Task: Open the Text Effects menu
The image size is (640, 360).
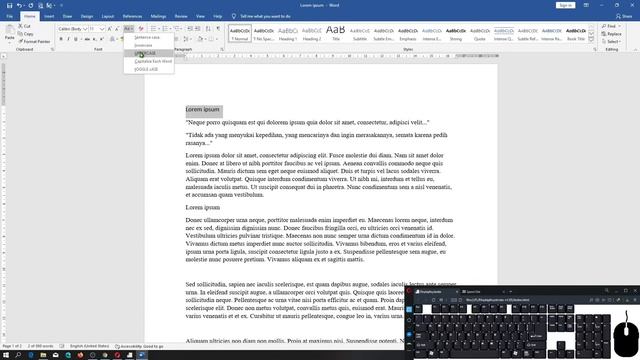Action: 112,39
